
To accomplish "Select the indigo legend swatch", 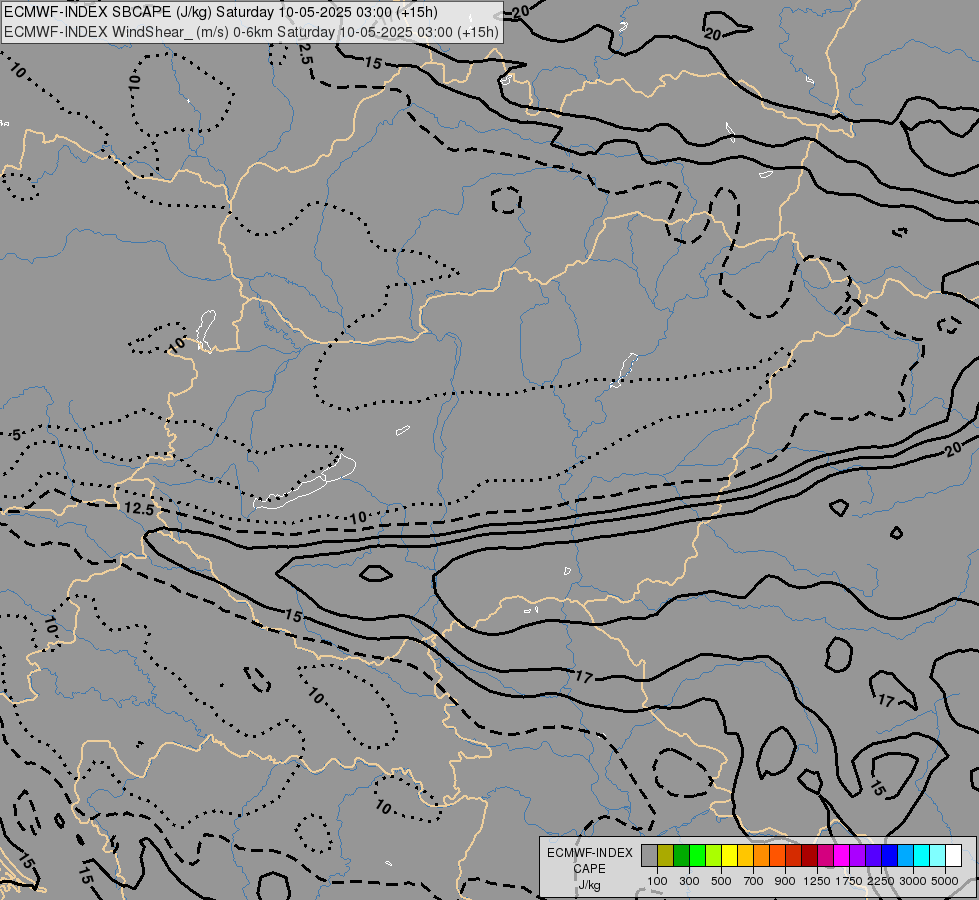I will [x=873, y=856].
